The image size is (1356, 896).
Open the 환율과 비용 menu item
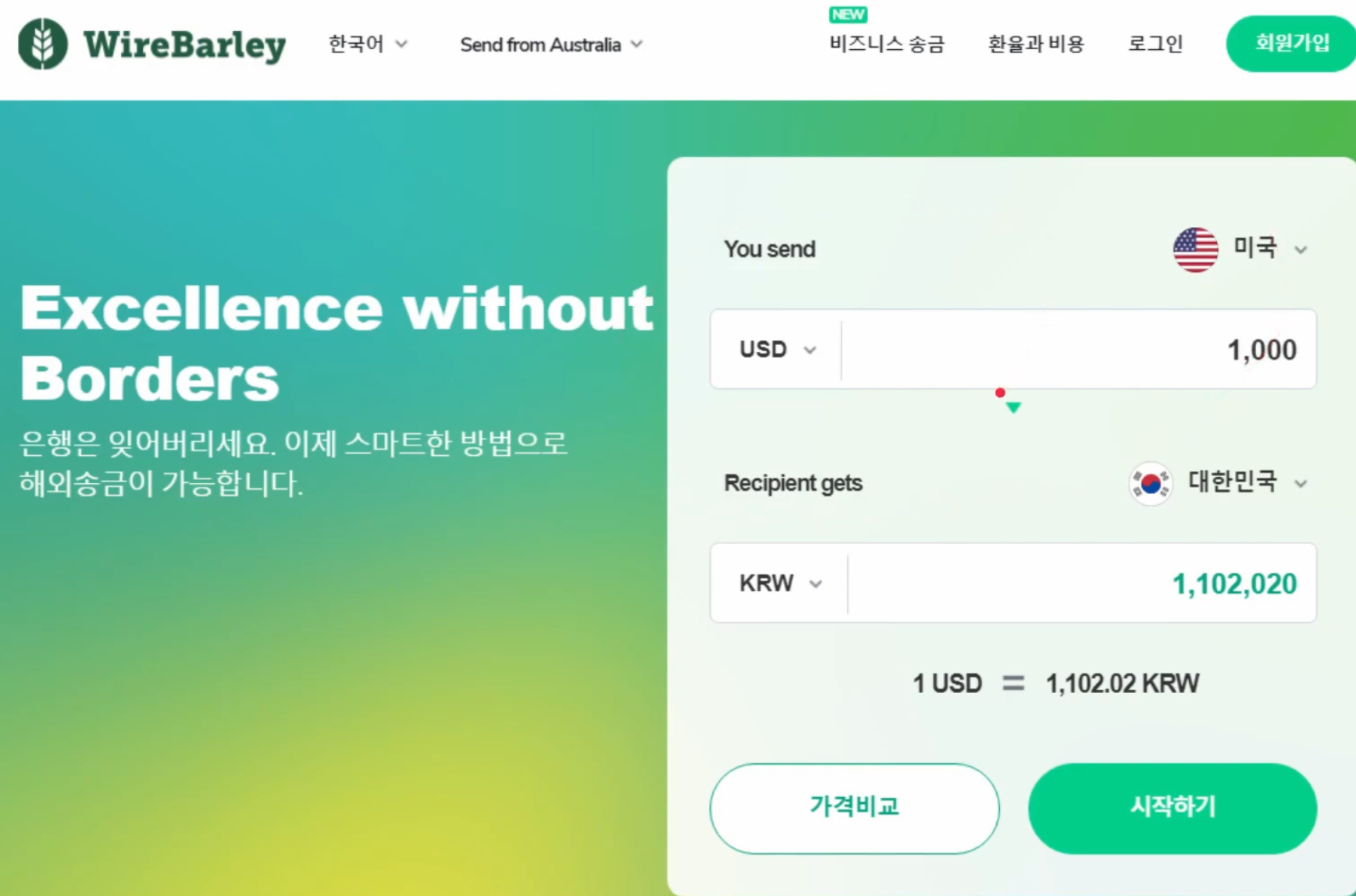tap(1036, 44)
